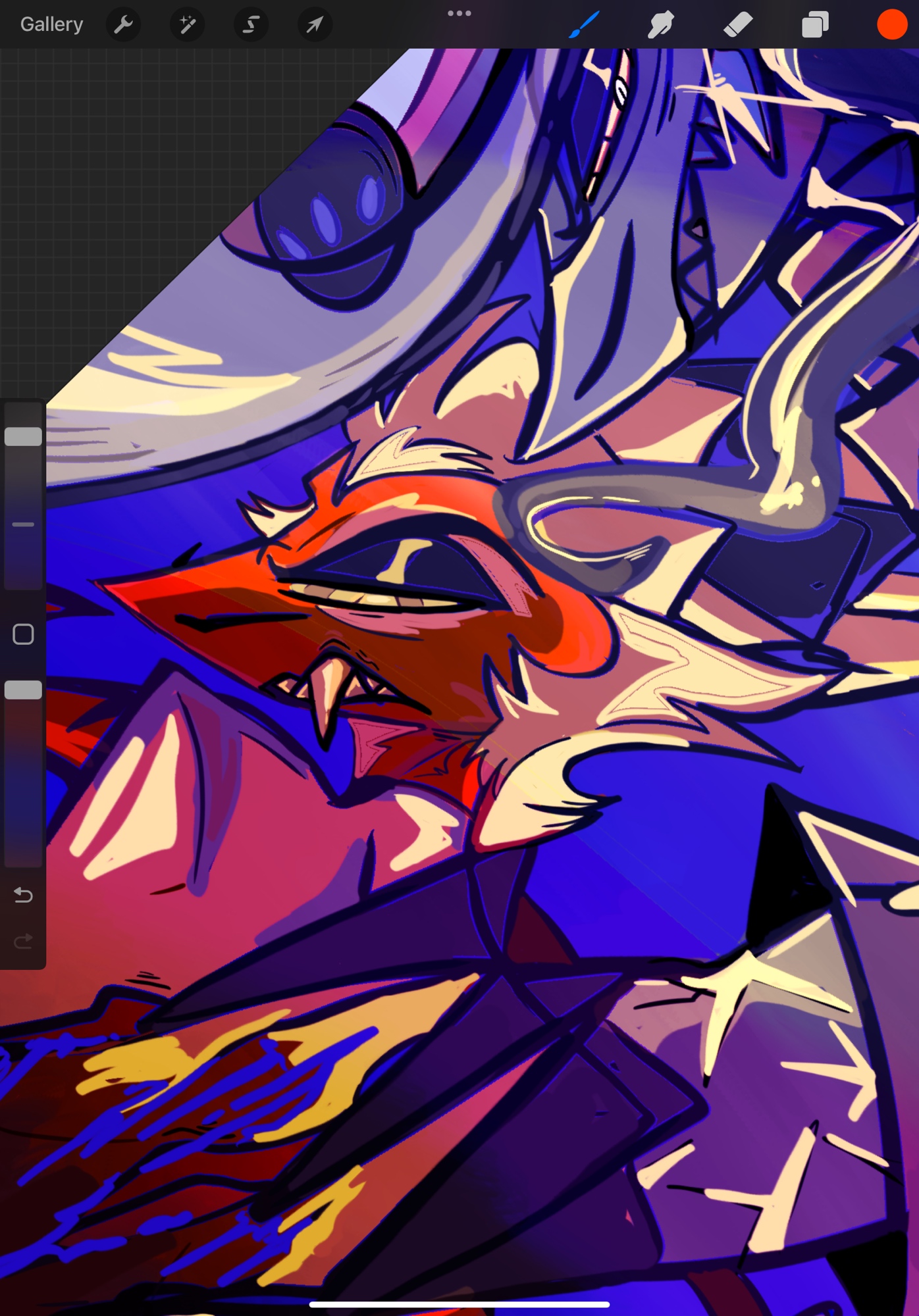The image size is (919, 1316).
Task: Select the Smudge tool
Action: [660, 24]
